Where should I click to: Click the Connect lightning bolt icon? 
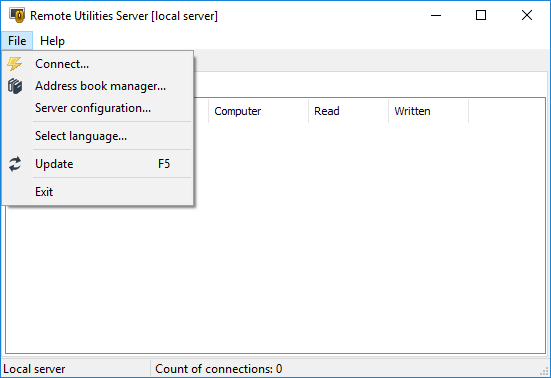coord(15,64)
